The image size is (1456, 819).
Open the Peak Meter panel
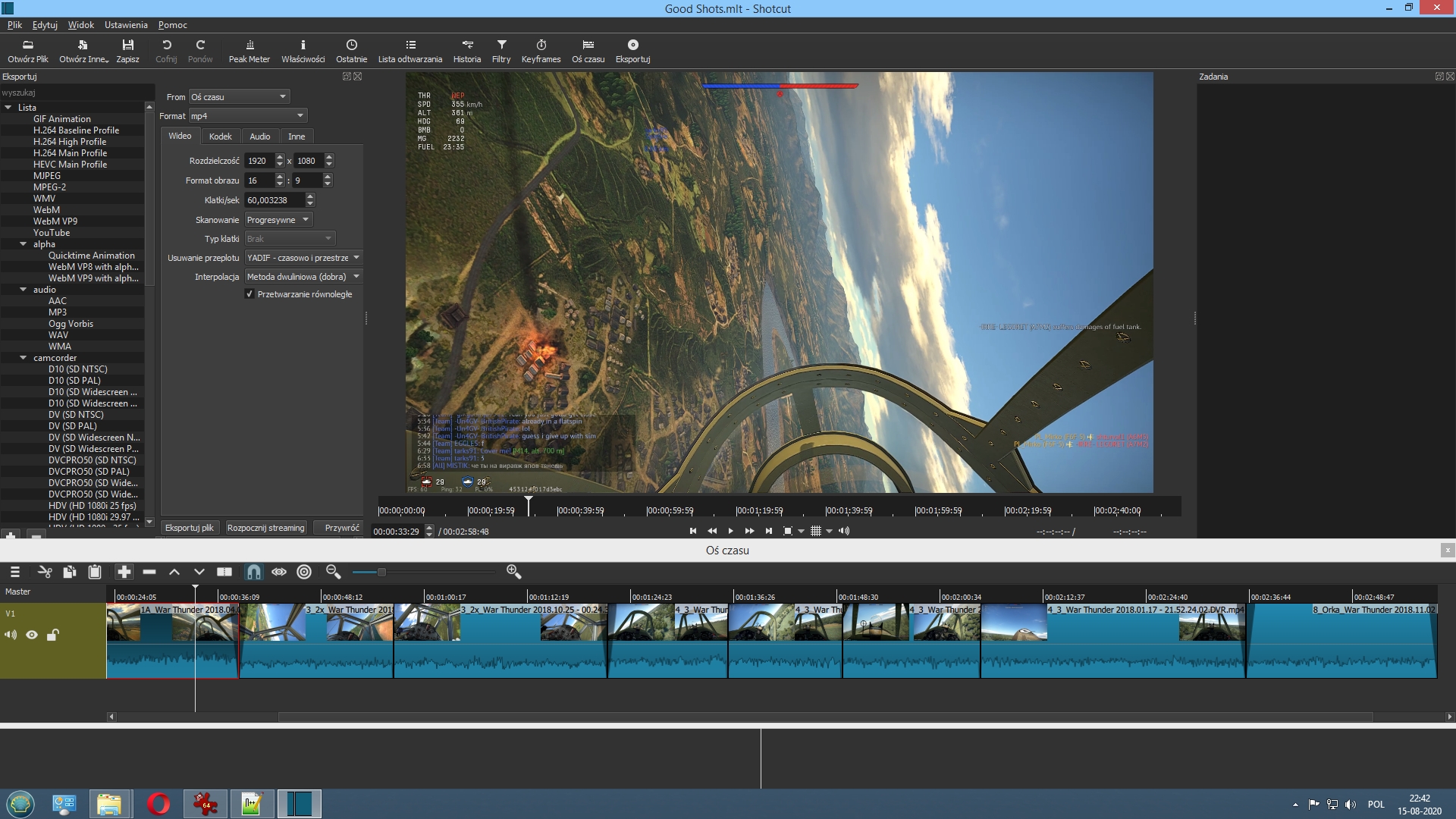click(249, 51)
